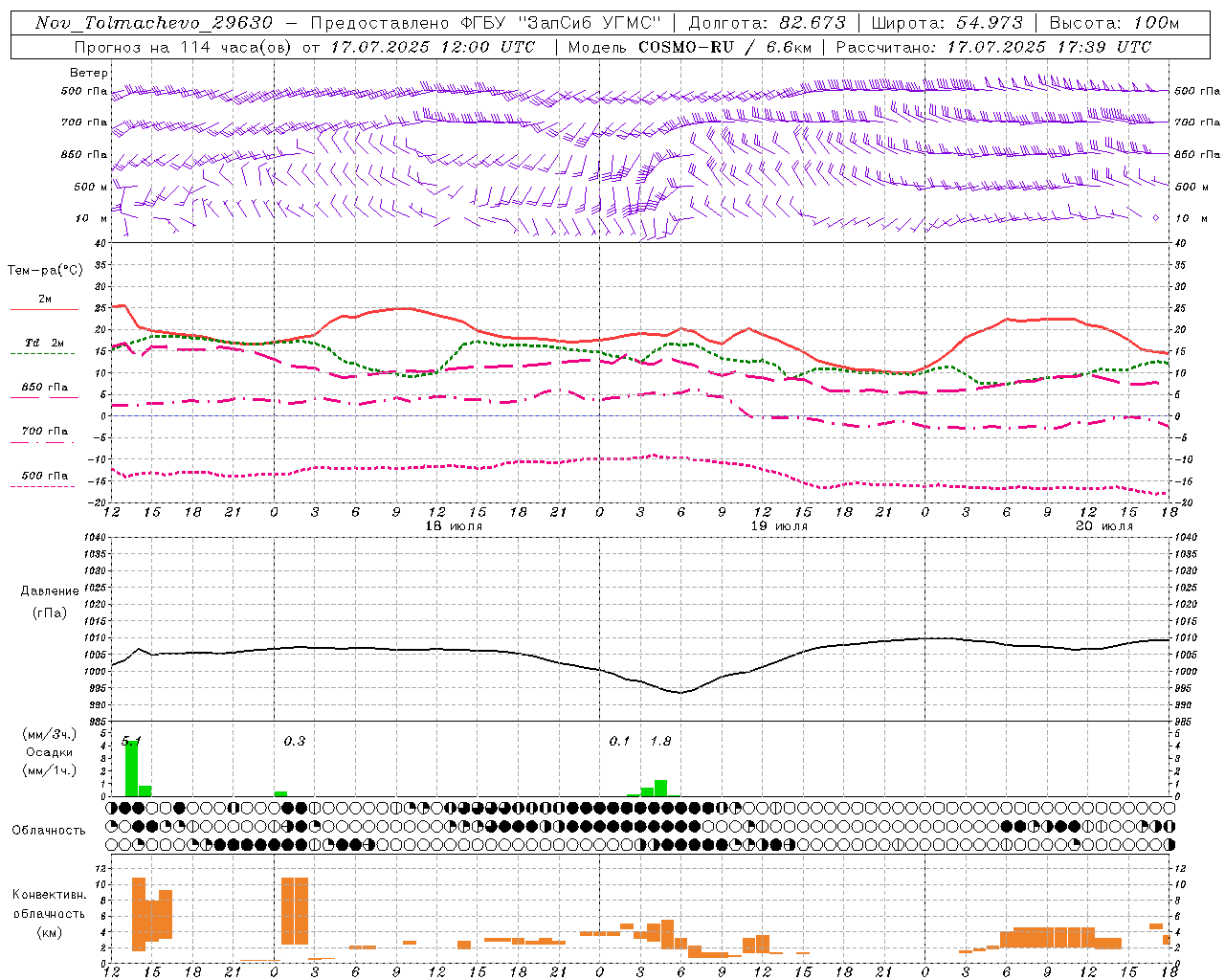Click the '20 июля' date label
This screenshot has width=1225, height=980.
click(x=1104, y=526)
